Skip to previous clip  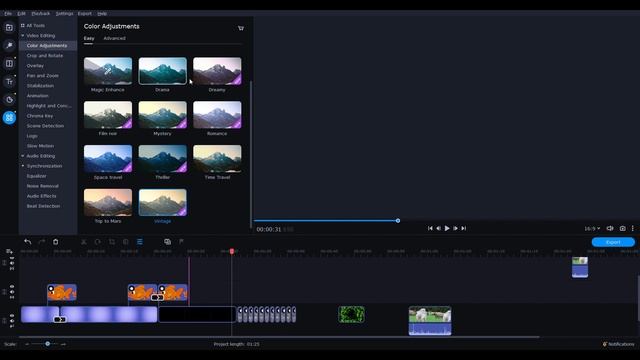pos(430,228)
